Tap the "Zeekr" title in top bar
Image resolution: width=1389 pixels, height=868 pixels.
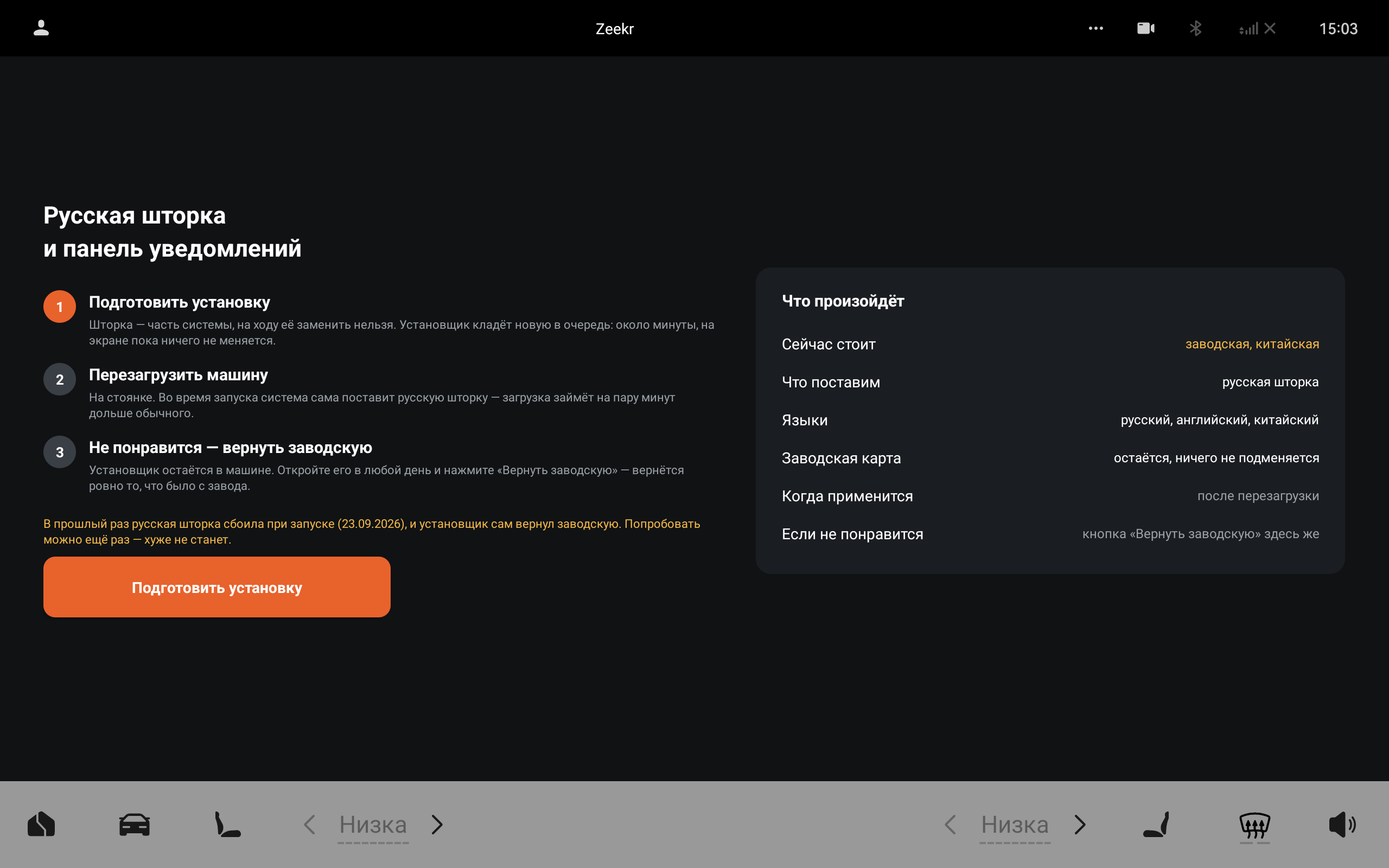click(614, 29)
